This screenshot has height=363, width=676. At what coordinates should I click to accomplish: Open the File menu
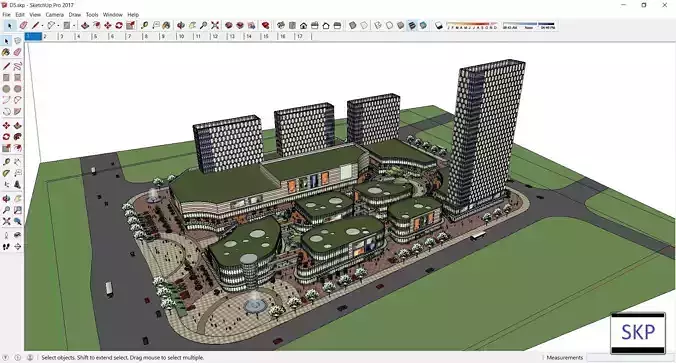pos(6,15)
